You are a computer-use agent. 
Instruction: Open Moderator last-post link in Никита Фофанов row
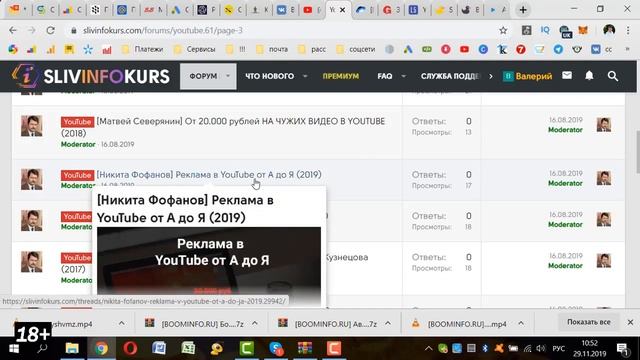click(x=565, y=183)
